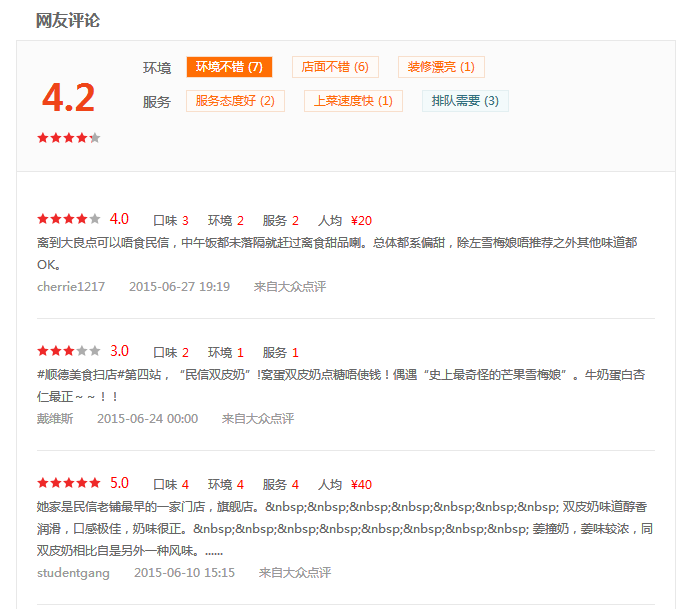Image resolution: width=689 pixels, height=609 pixels.
Task: Select the 环境不错 (7) tag
Action: pyautogui.click(x=229, y=67)
